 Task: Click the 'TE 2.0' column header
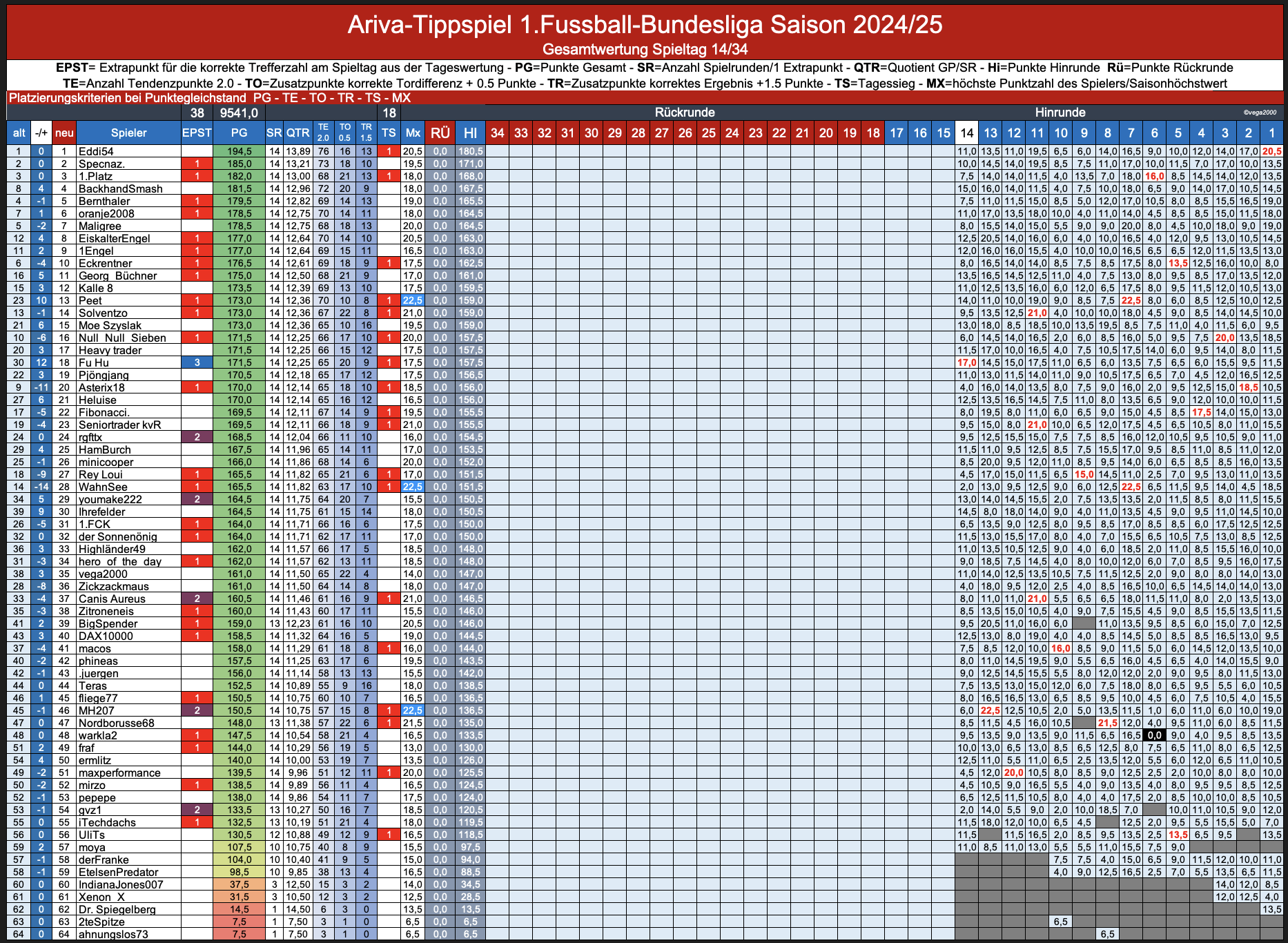pyautogui.click(x=323, y=133)
